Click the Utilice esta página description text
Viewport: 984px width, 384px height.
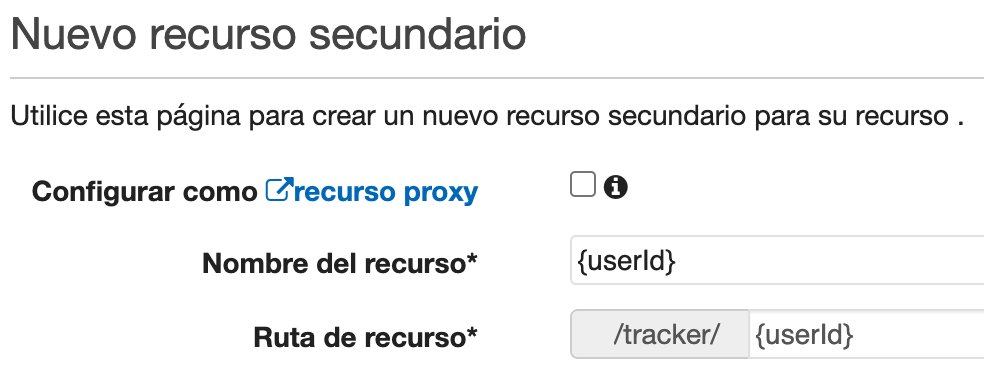click(x=487, y=117)
